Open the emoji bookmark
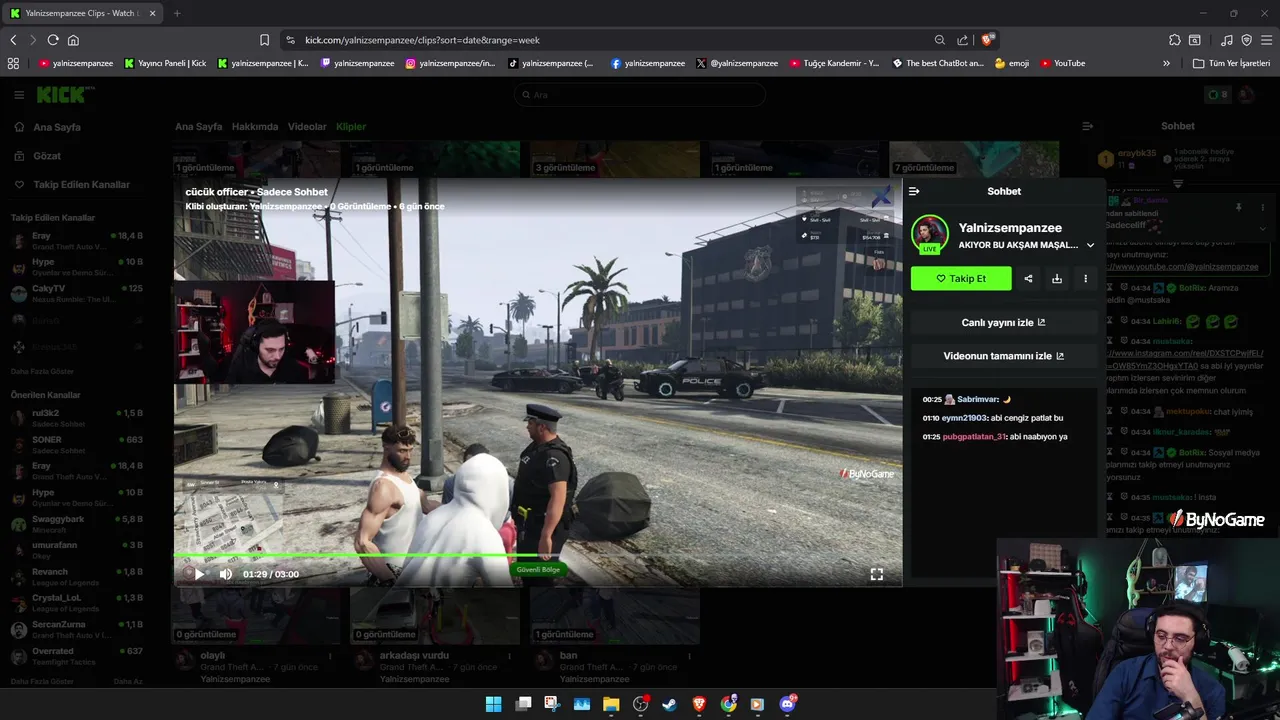1280x720 pixels. (1012, 63)
